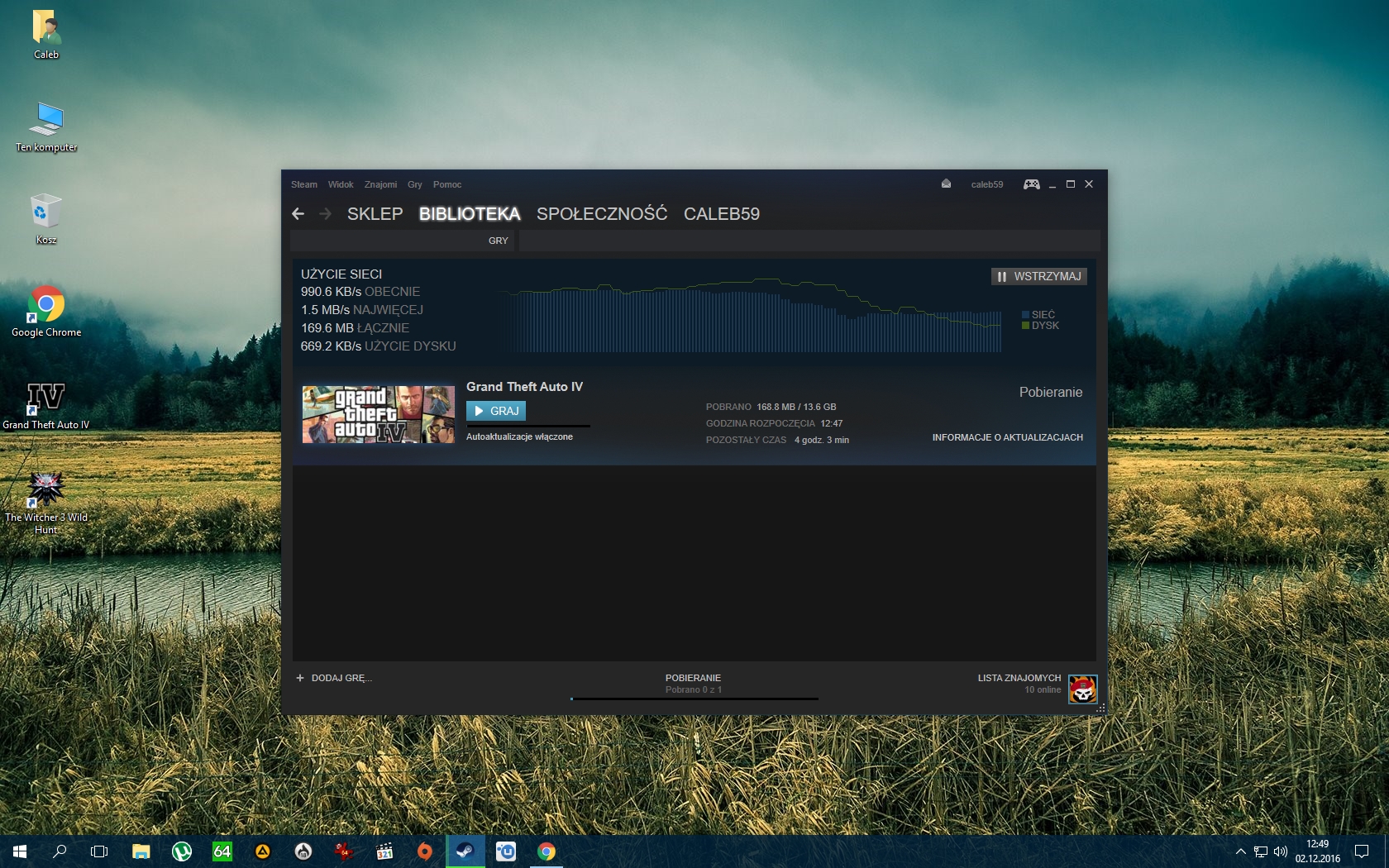The height and width of the screenshot is (868, 1389).
Task: Open Origin from the taskbar
Action: pos(424,851)
